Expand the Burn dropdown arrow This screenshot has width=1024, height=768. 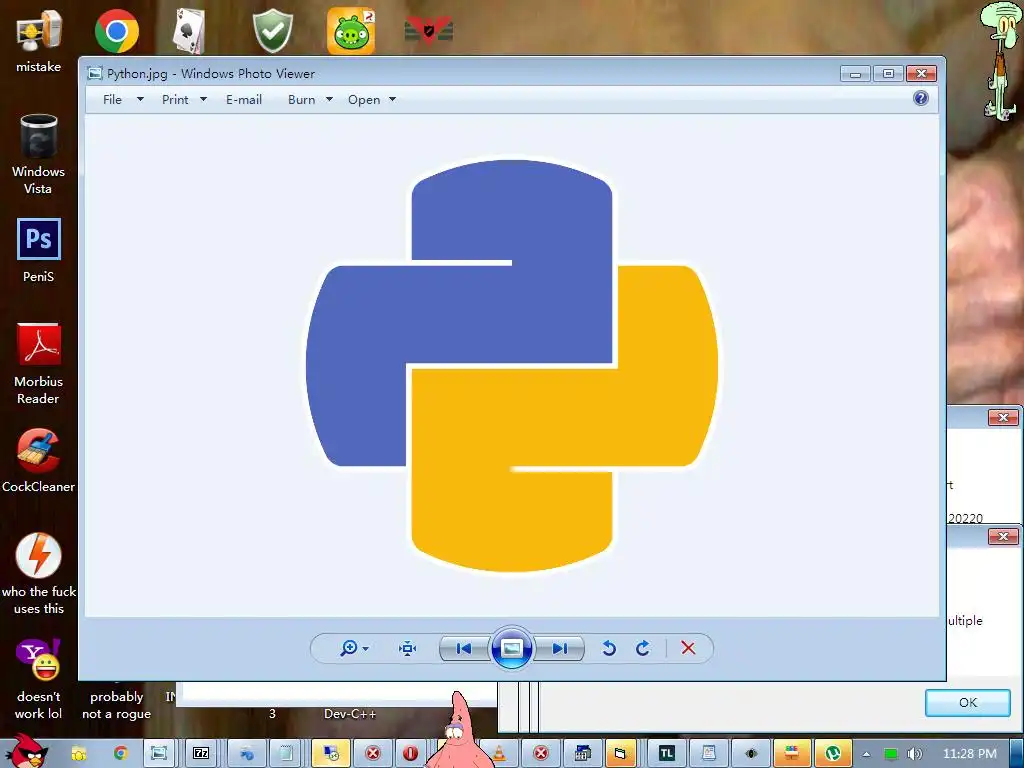(329, 99)
